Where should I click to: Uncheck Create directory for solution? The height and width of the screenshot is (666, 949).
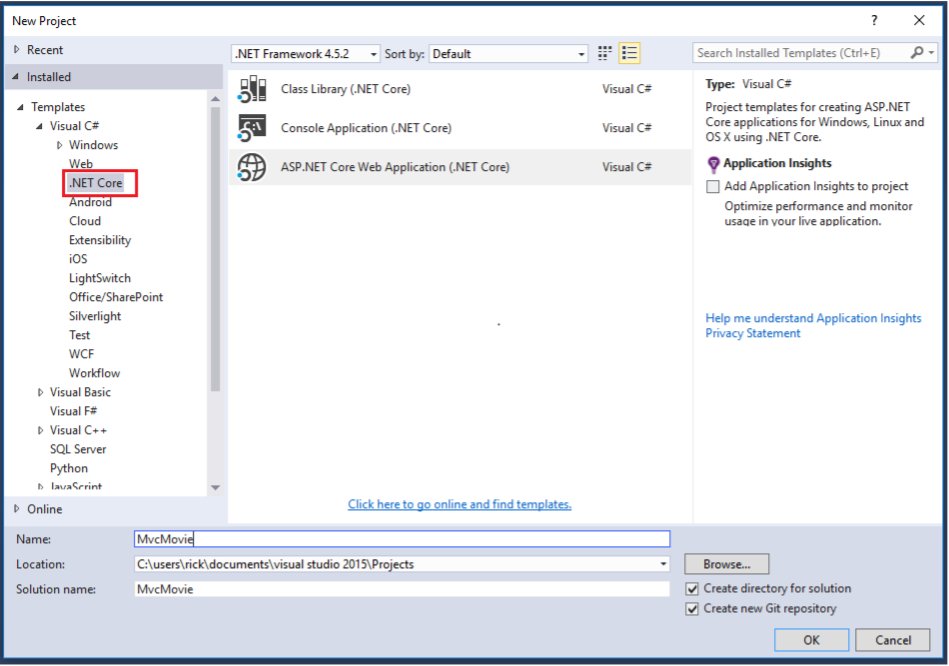(x=692, y=589)
